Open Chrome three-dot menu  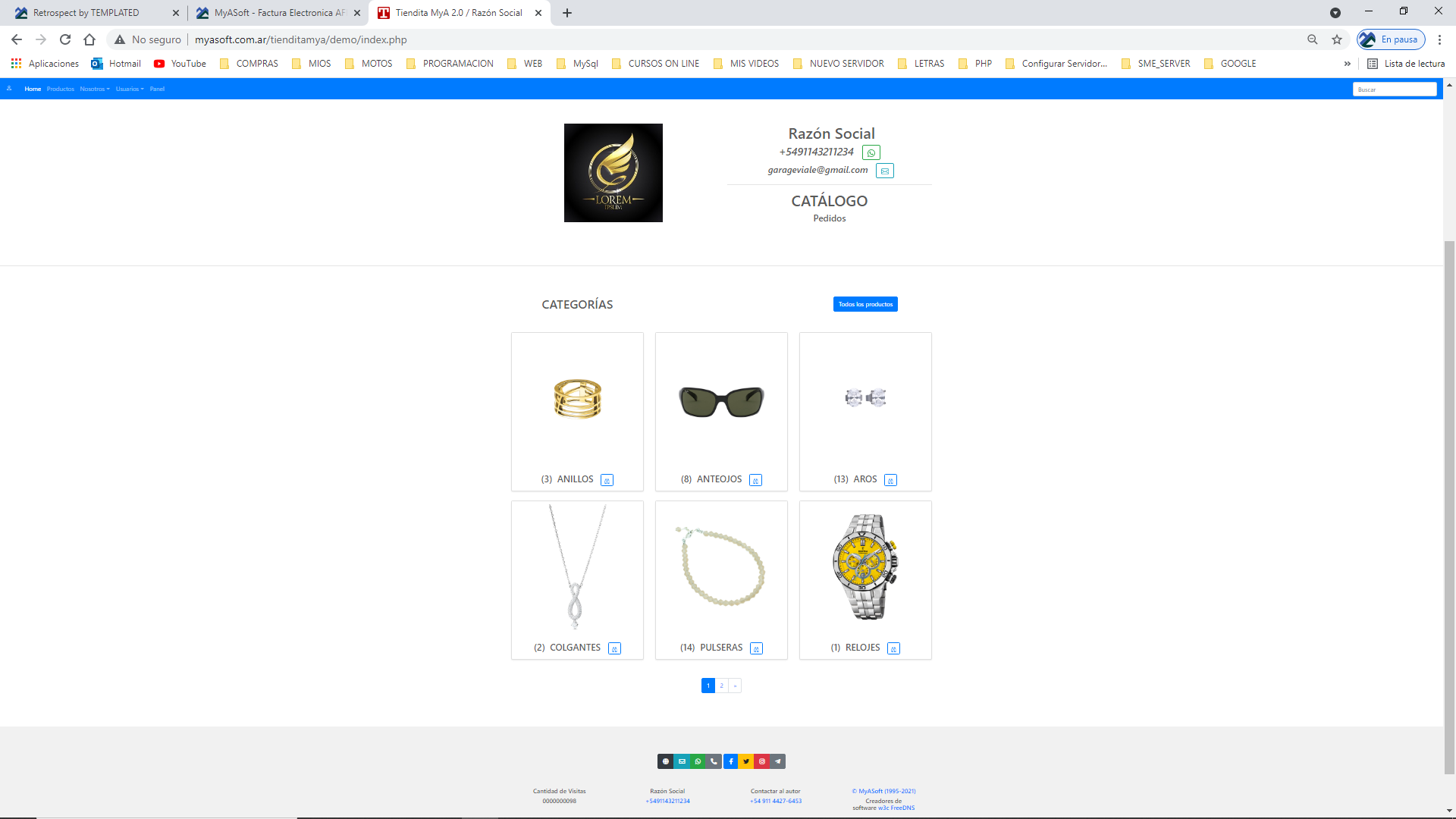1439,39
